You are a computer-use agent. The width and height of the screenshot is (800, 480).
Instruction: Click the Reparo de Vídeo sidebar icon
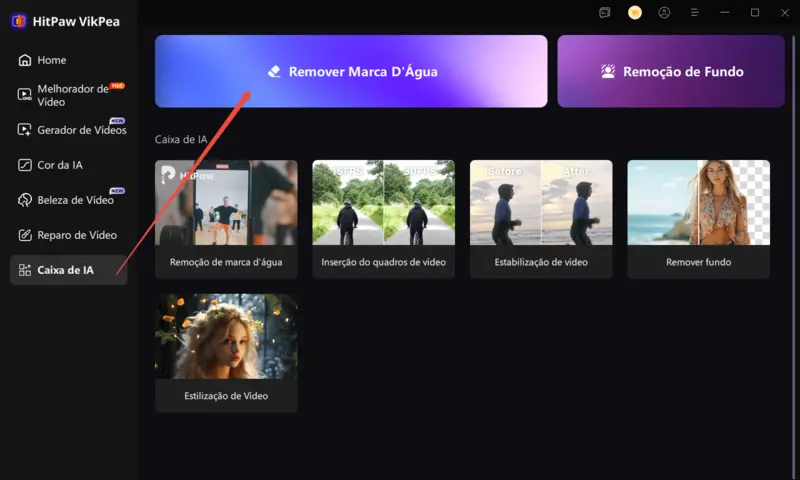click(x=24, y=235)
